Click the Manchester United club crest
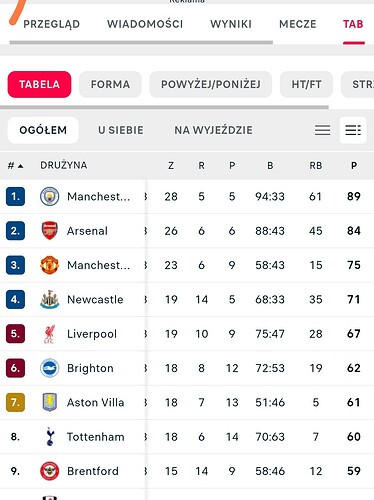This screenshot has width=374, height=500. pos(49,265)
